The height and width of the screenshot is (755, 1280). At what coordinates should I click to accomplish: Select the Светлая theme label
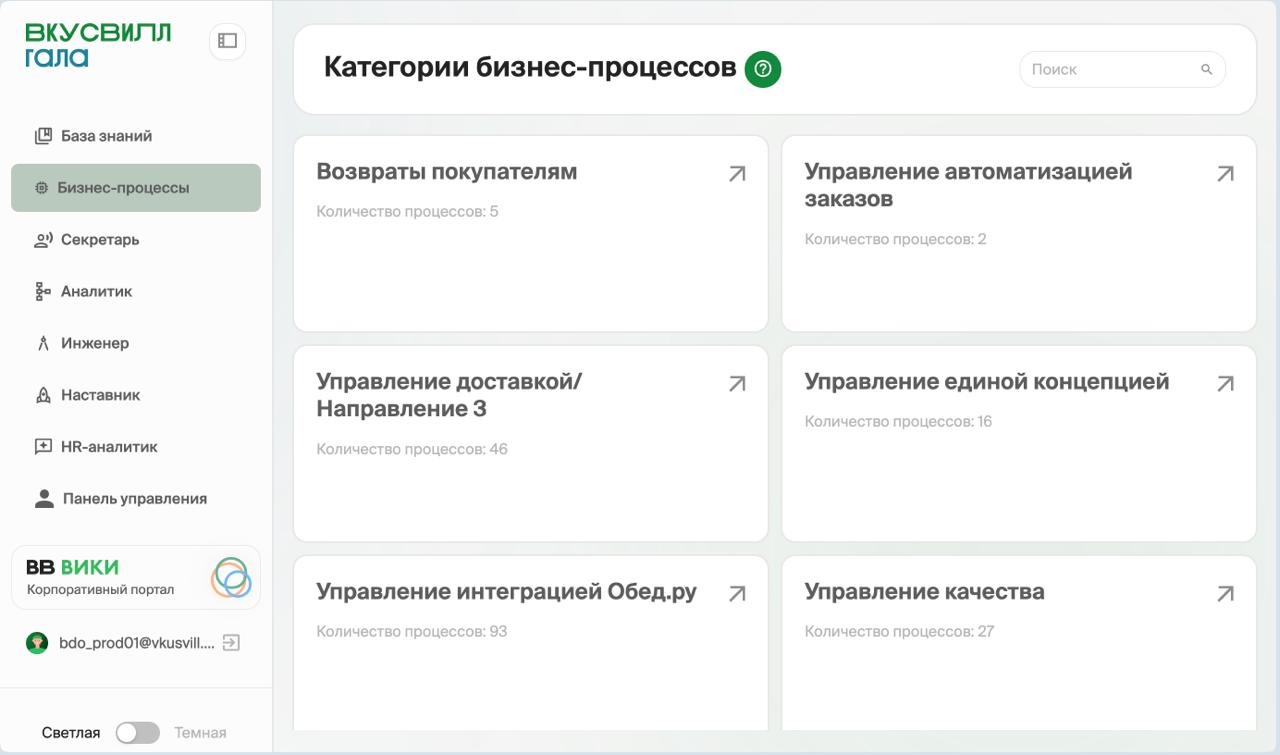click(71, 733)
